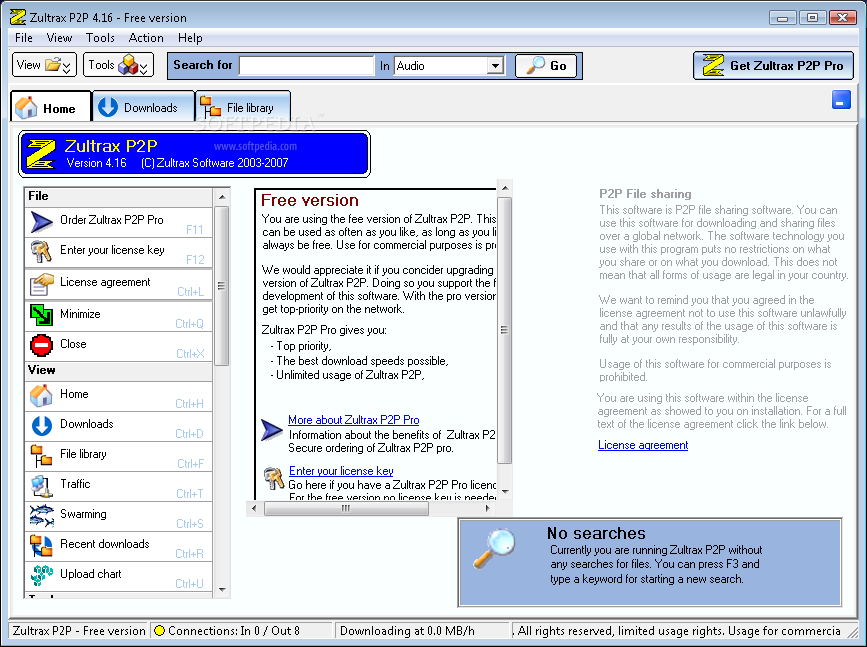Click horizontal scrollbar thumb under Free version panel
Screen dimensions: 867x647
pyautogui.click(x=346, y=508)
